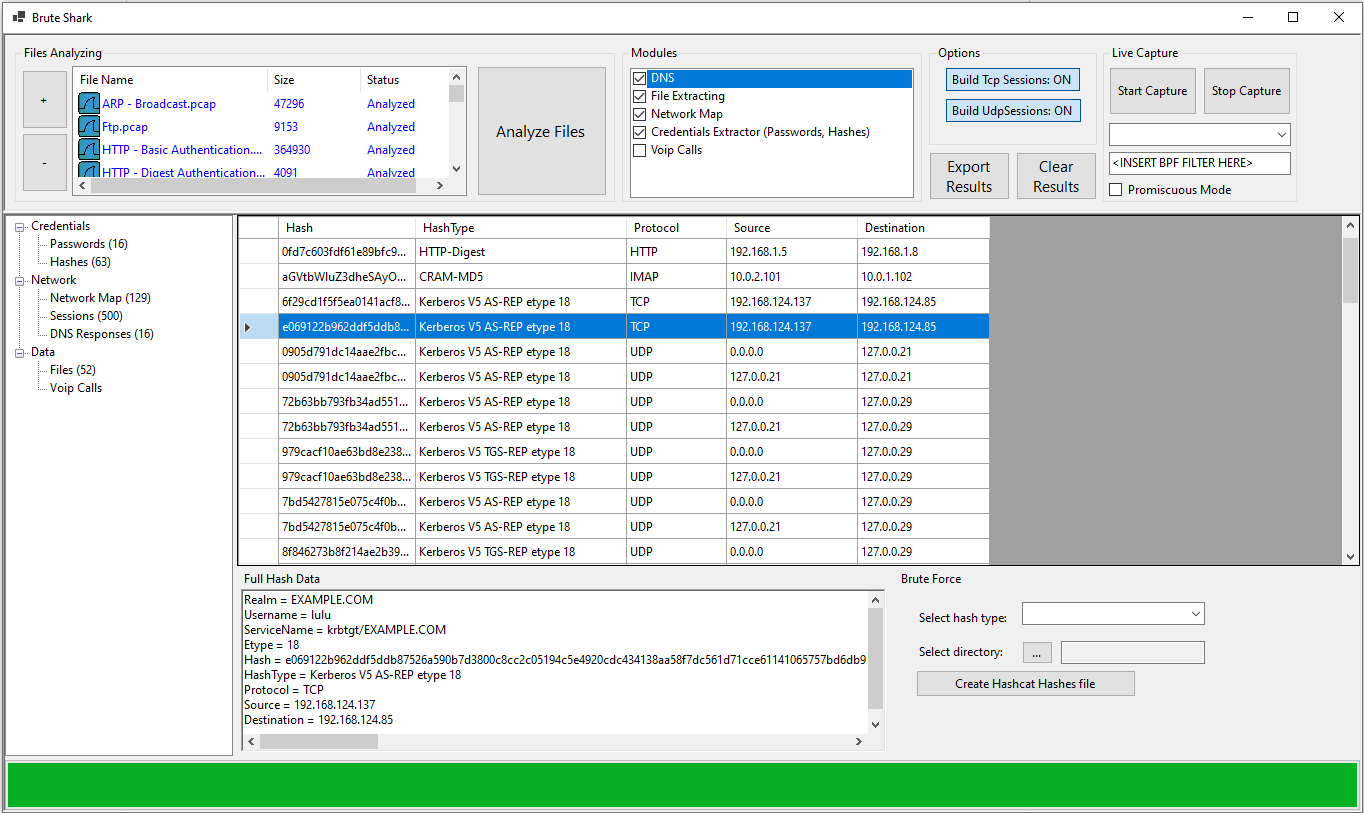Click the Username = lulu line

pos(287,615)
